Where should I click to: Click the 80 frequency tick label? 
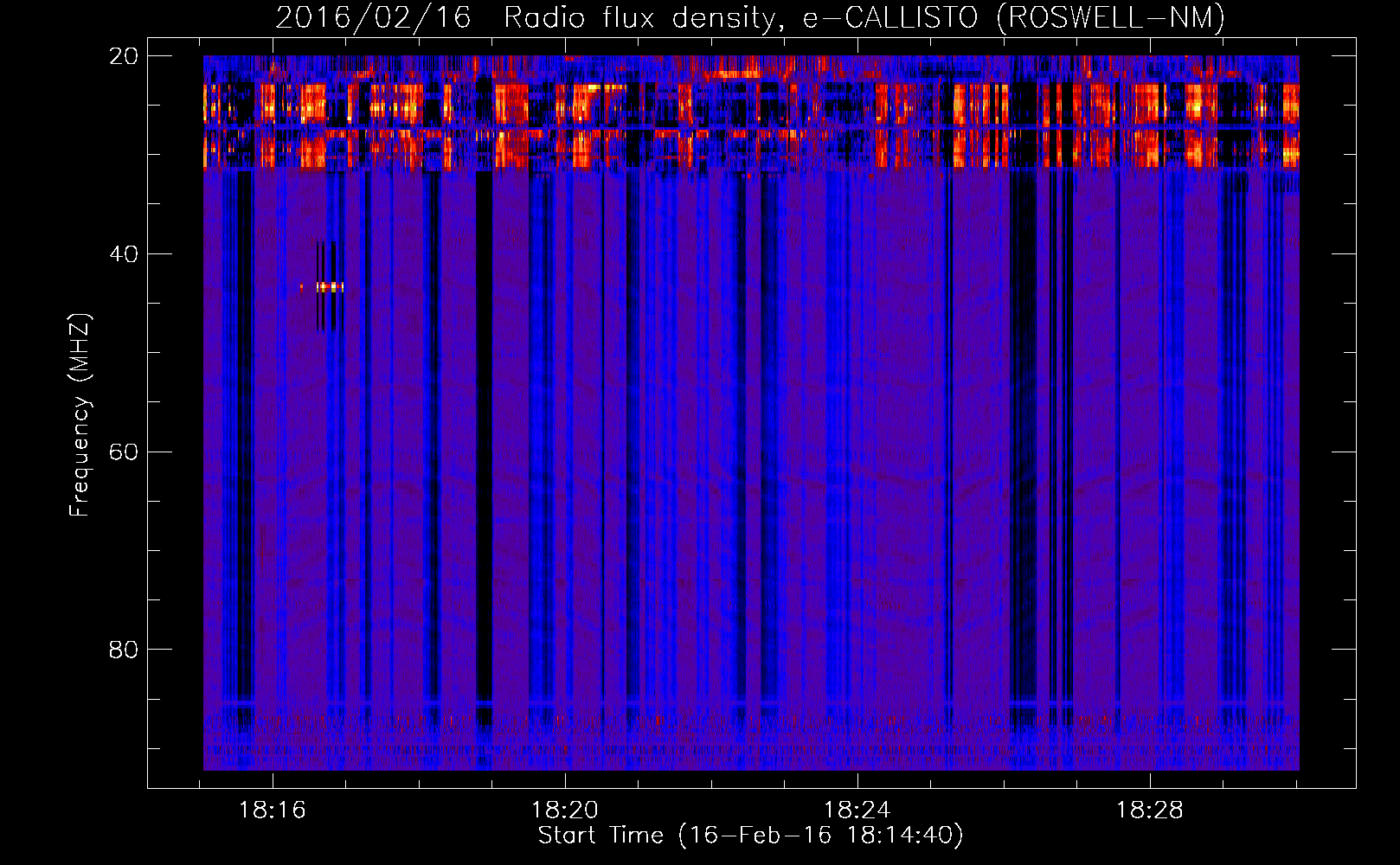point(124,650)
